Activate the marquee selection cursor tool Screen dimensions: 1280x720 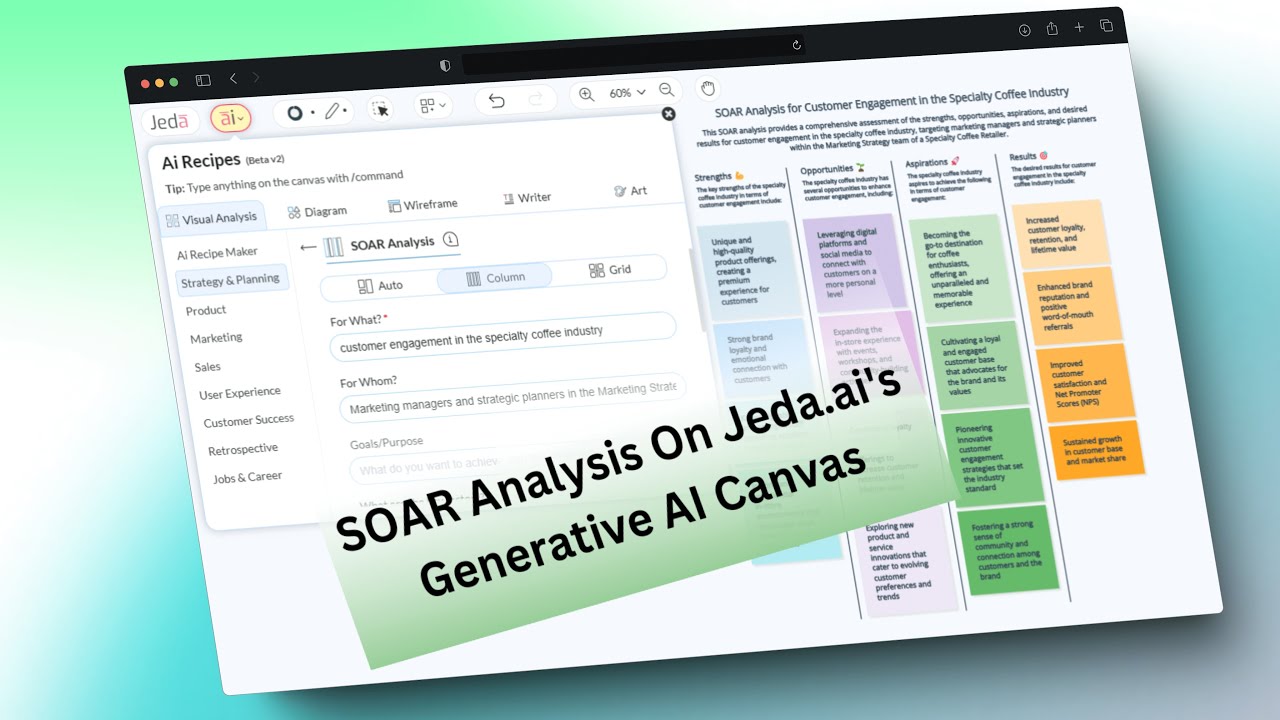point(380,109)
